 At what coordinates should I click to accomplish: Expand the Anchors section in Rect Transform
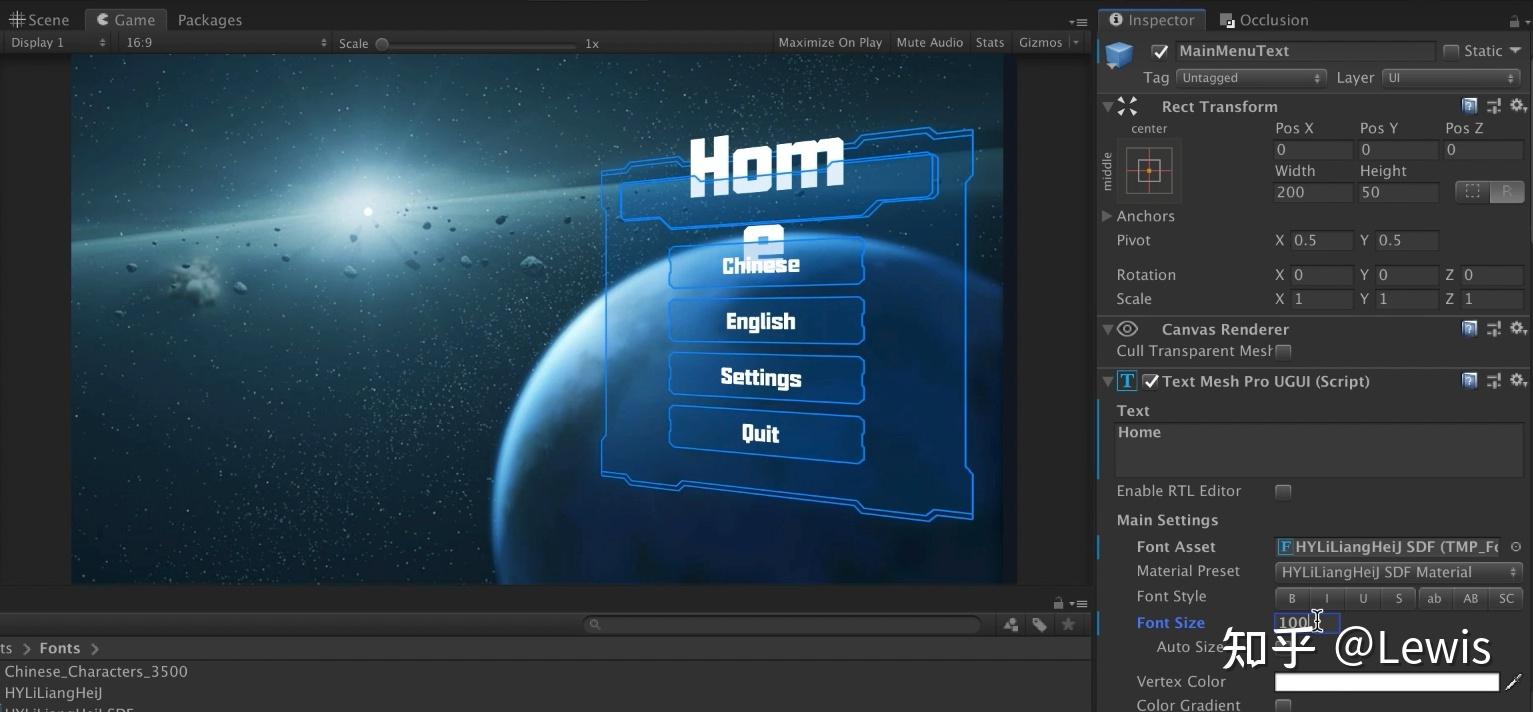point(1107,216)
